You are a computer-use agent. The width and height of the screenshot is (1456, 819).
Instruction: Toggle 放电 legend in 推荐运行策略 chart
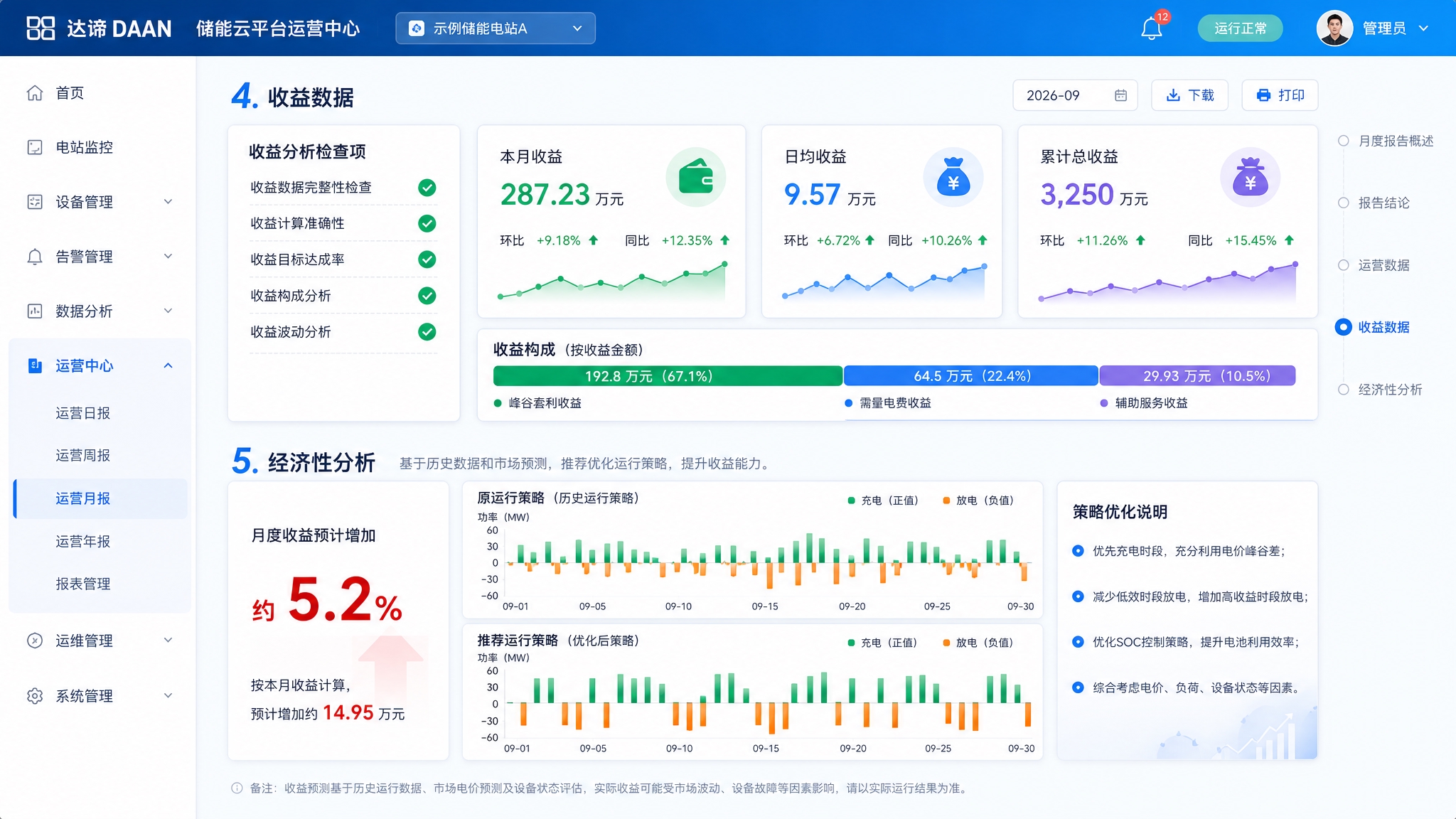(978, 643)
